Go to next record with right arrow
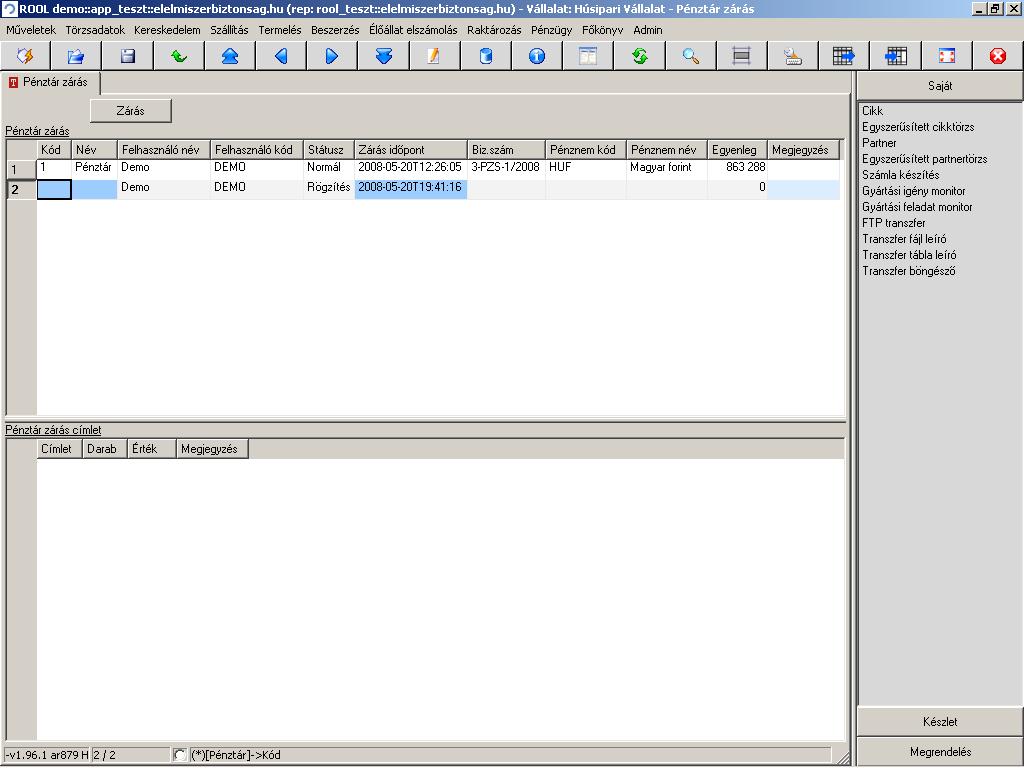The image size is (1024, 768). coord(332,56)
